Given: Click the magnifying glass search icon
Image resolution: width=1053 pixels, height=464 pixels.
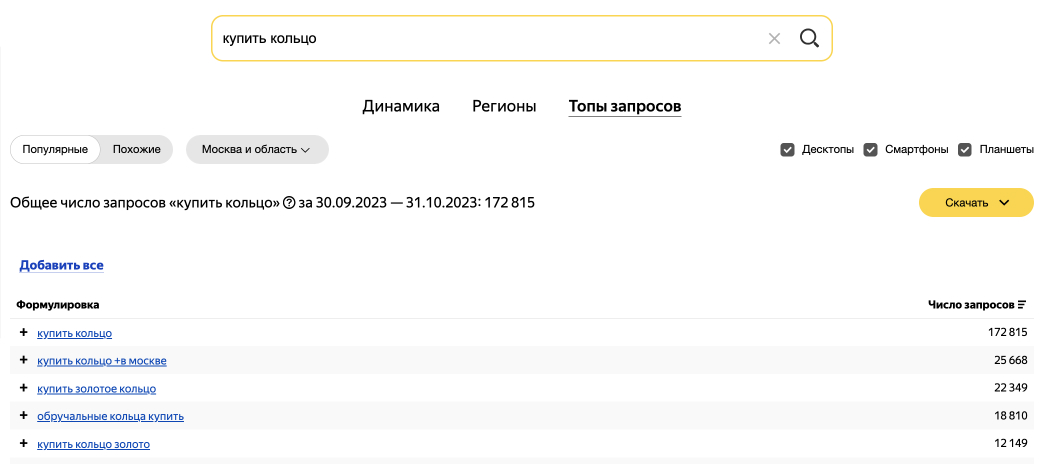Looking at the screenshot, I should 809,39.
